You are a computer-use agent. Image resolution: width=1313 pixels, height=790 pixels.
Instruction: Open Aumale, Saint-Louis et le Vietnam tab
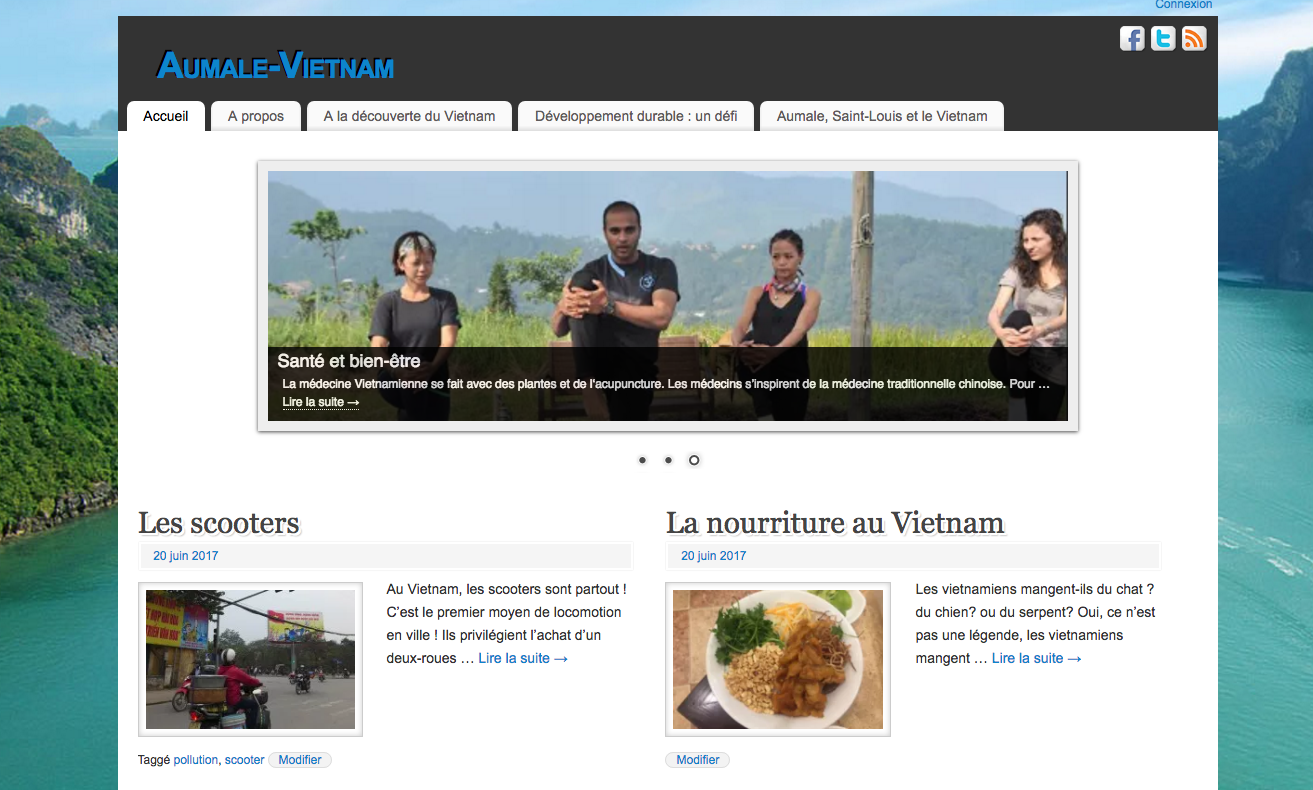(882, 116)
